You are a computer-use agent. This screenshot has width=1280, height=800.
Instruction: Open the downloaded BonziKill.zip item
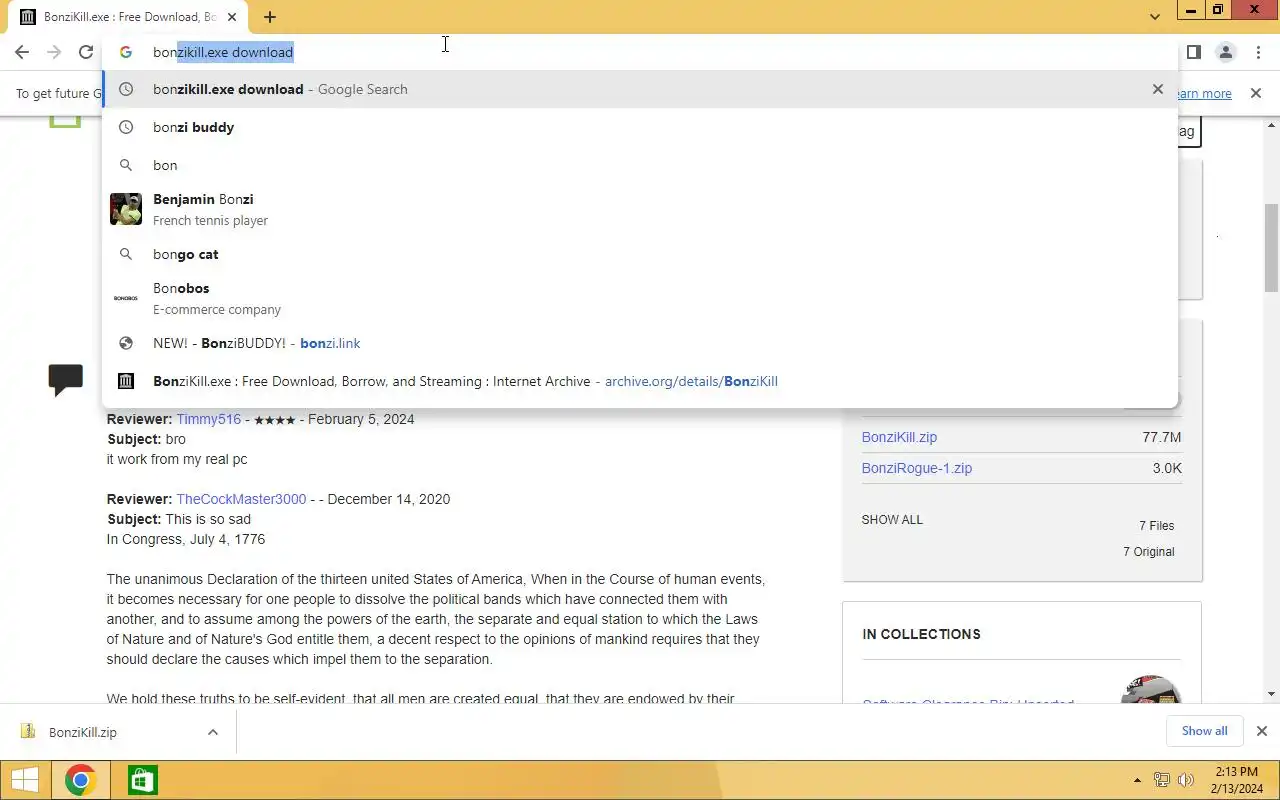(83, 732)
